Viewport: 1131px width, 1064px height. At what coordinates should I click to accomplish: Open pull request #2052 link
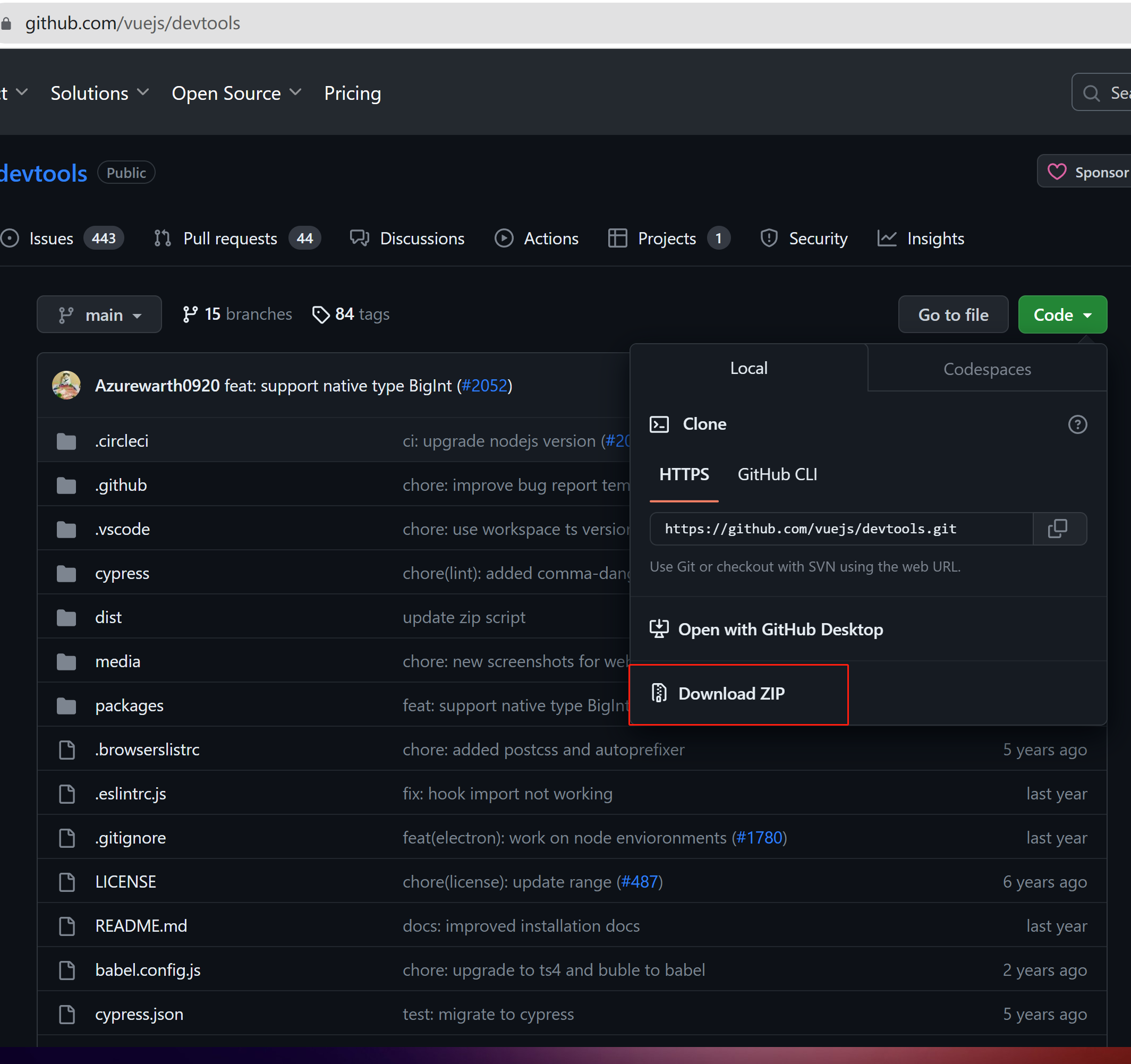pos(483,386)
